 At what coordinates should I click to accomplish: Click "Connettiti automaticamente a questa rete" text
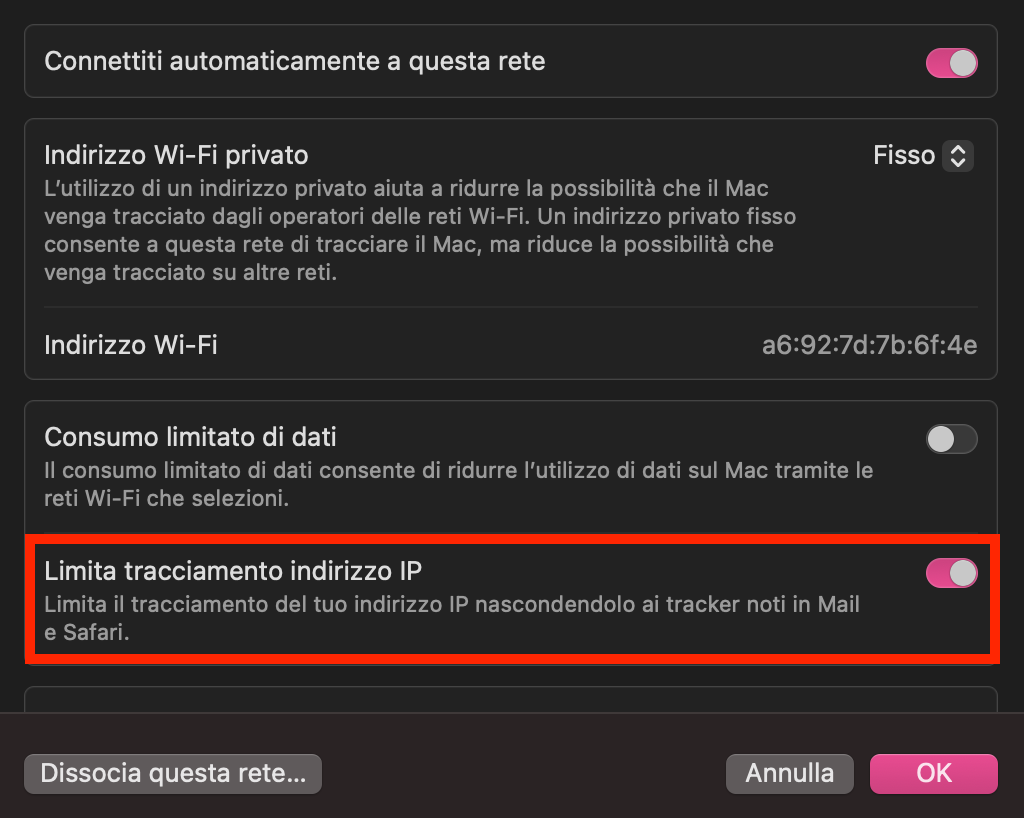(x=296, y=61)
